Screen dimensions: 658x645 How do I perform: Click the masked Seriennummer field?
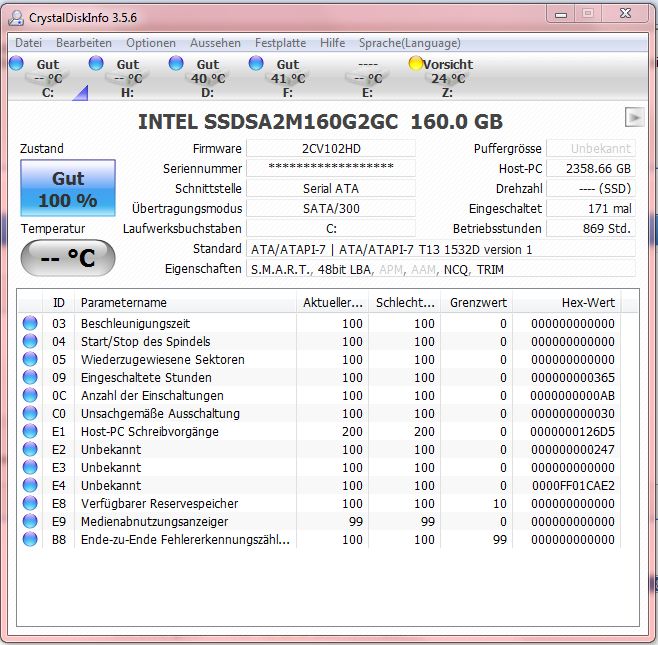click(x=331, y=168)
